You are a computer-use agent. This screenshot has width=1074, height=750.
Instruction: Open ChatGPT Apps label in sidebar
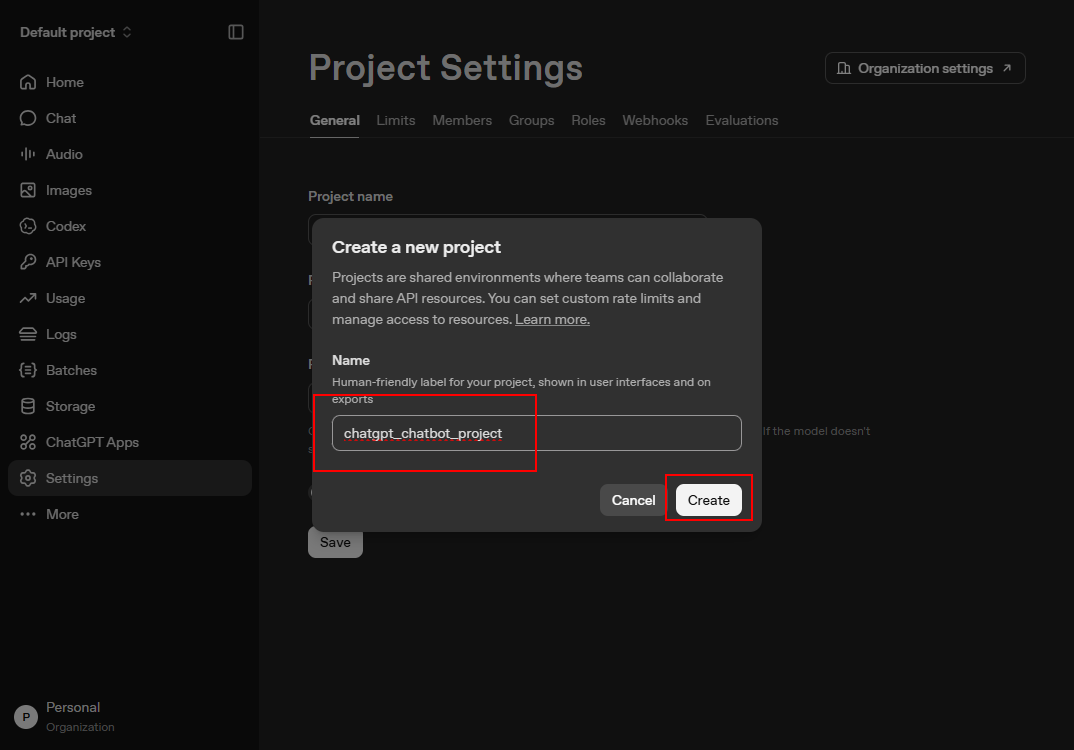point(92,442)
